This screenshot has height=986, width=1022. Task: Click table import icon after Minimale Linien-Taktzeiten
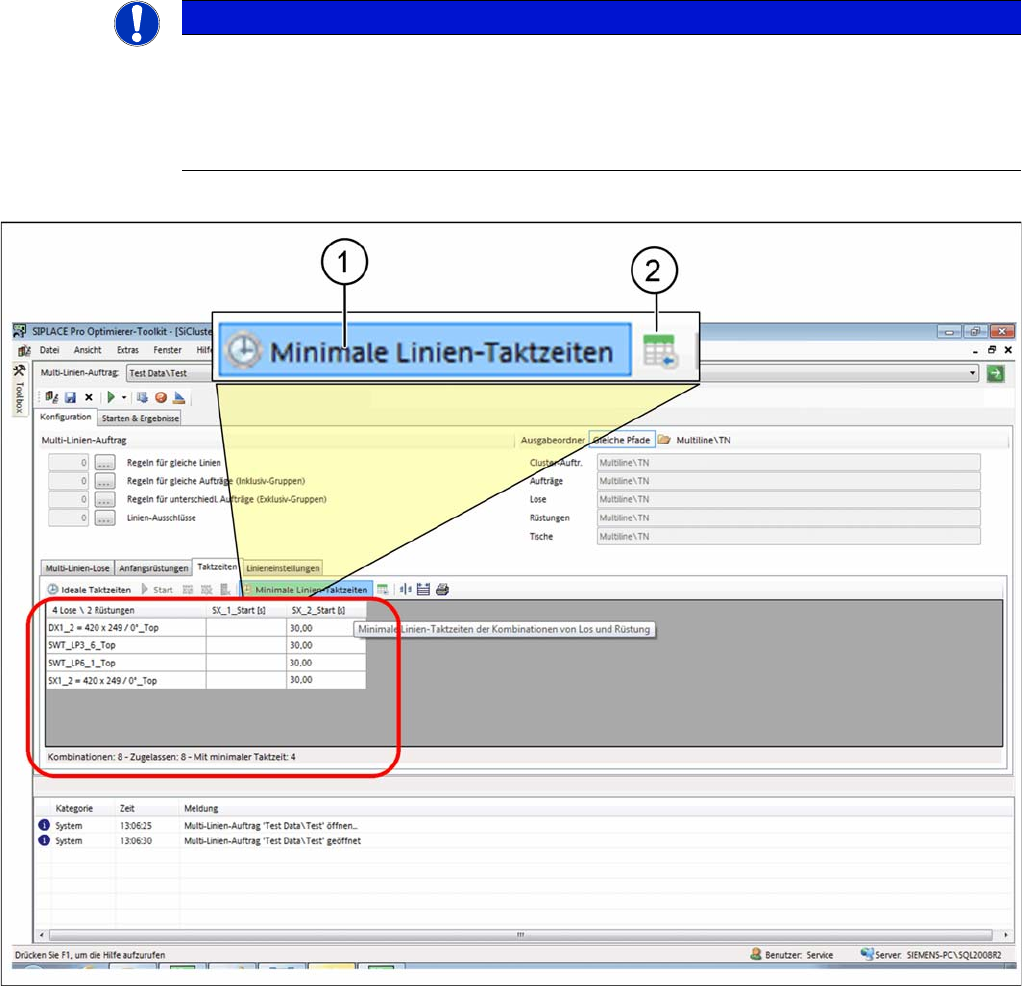pyautogui.click(x=383, y=589)
